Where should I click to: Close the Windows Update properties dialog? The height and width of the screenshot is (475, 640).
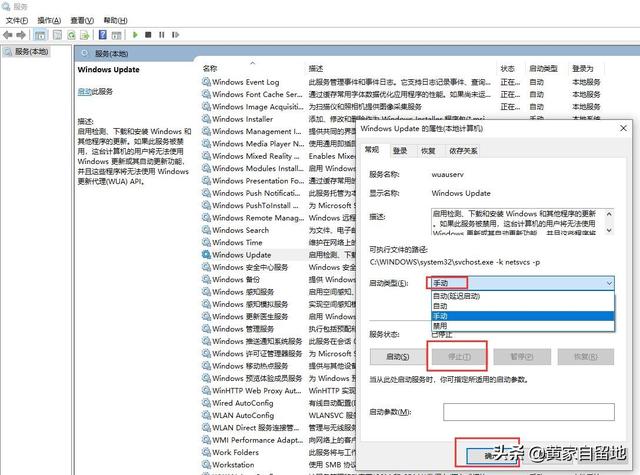pyautogui.click(x=623, y=128)
